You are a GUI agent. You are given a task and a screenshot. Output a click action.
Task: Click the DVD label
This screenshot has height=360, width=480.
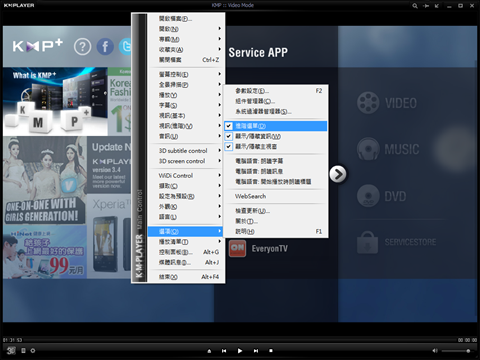click(x=395, y=196)
